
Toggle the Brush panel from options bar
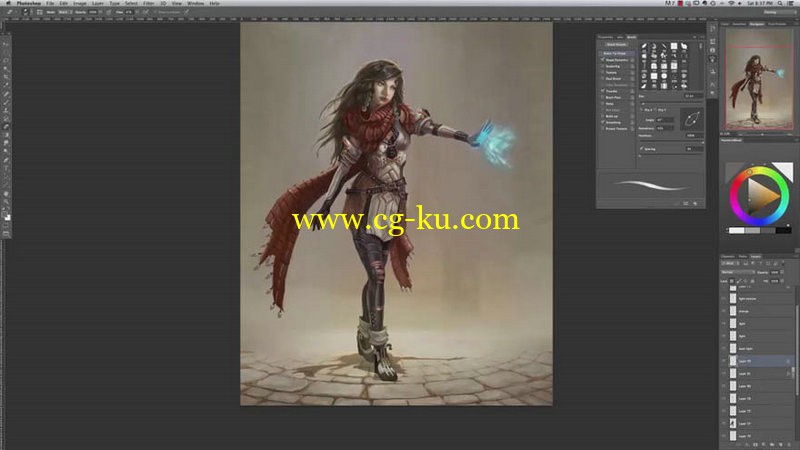(x=39, y=12)
